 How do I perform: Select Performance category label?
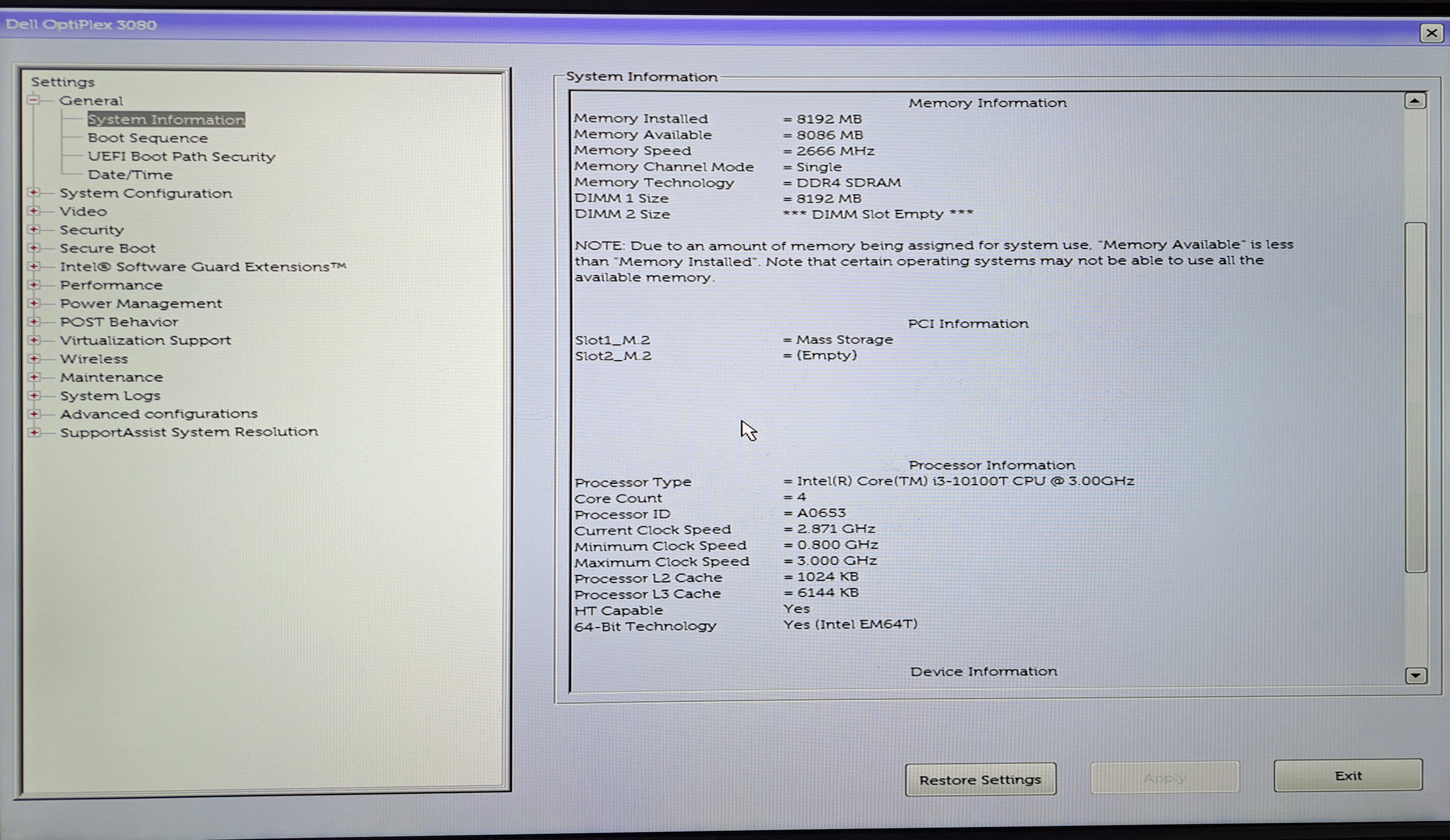(111, 285)
